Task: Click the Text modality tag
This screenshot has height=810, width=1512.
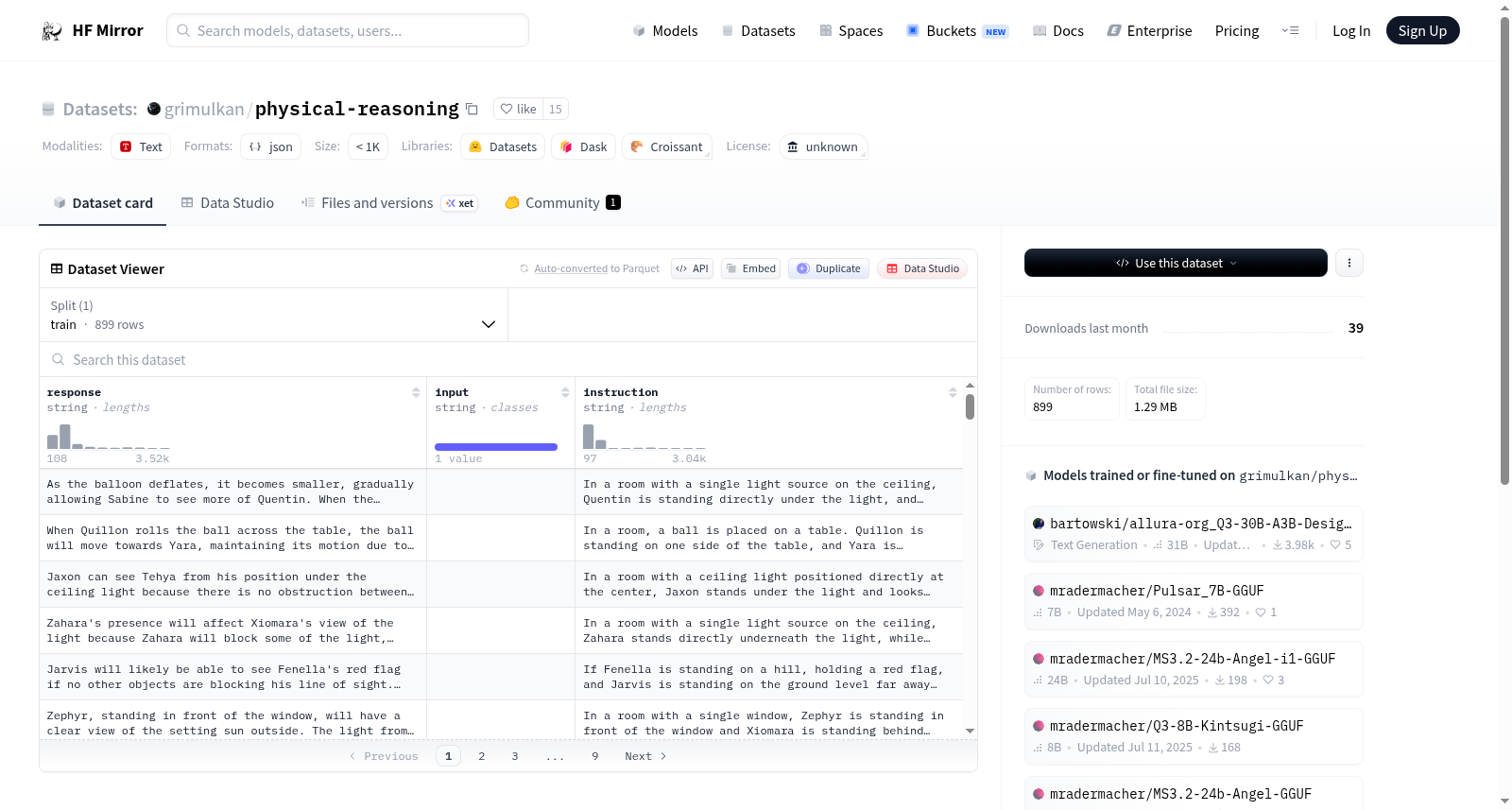Action: (x=141, y=146)
